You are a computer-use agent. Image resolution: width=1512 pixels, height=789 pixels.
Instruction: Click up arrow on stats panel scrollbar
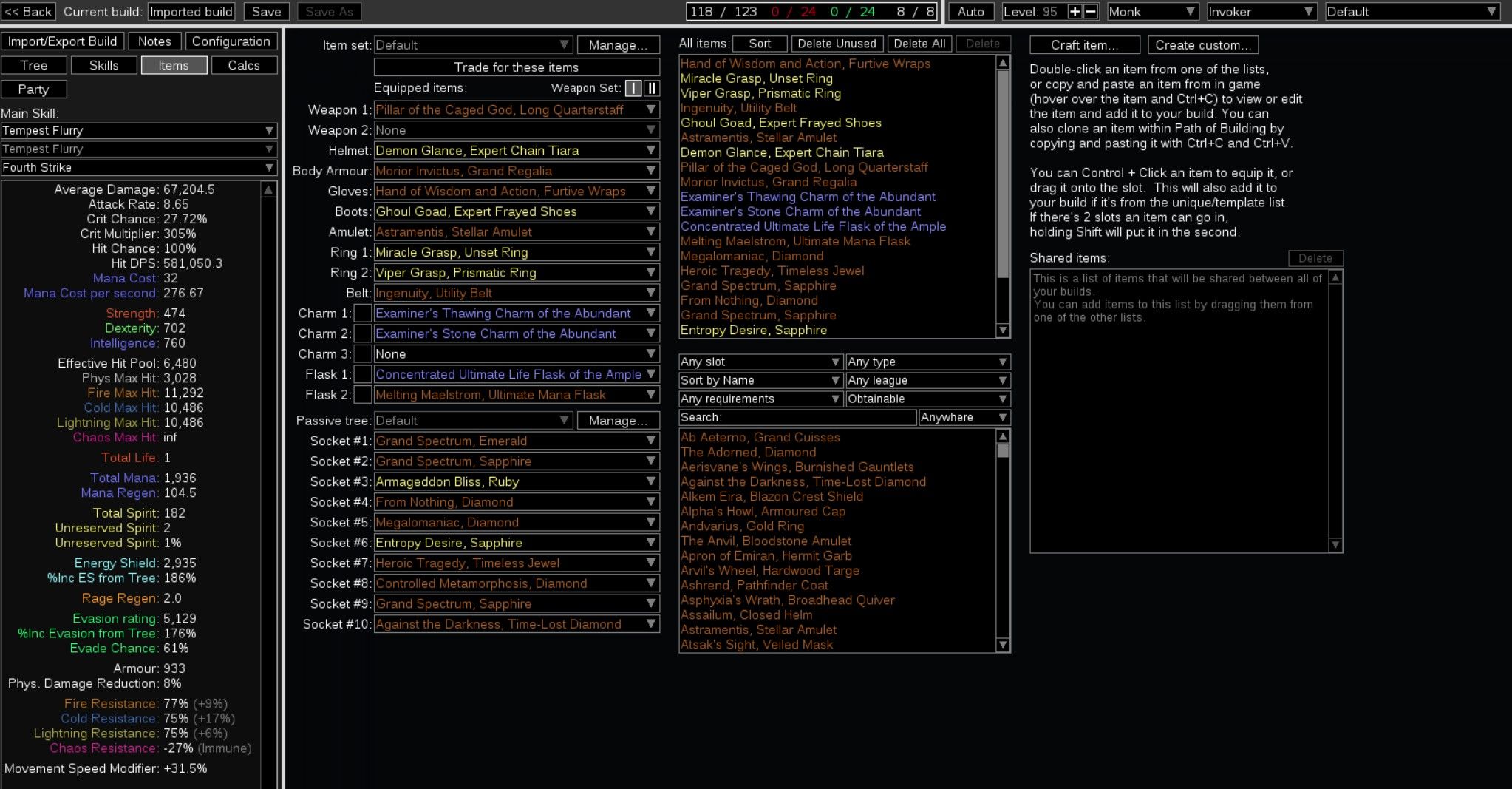(x=268, y=190)
